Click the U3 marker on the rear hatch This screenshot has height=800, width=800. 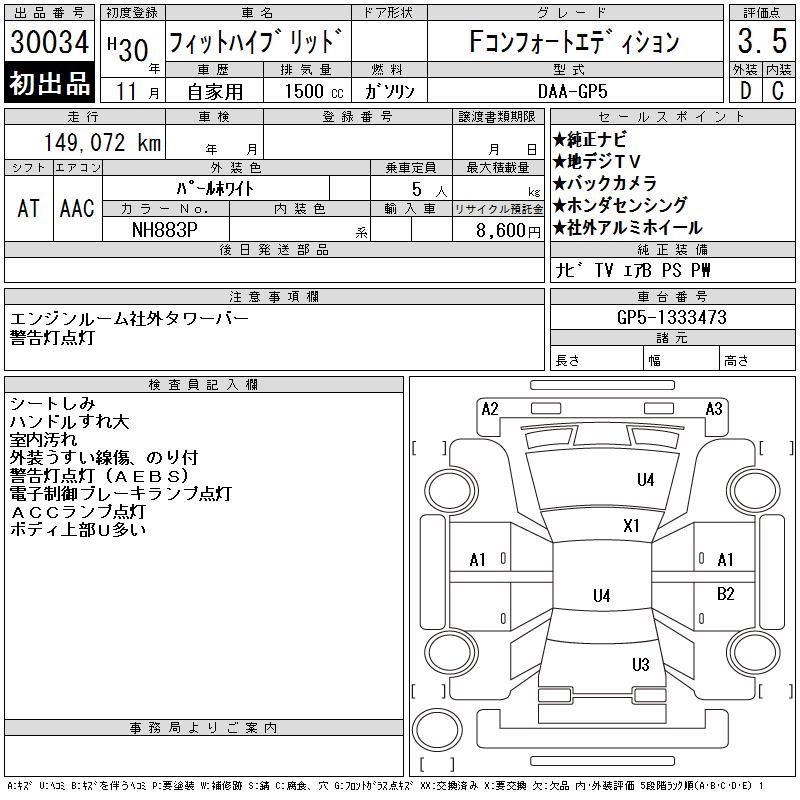coord(641,665)
